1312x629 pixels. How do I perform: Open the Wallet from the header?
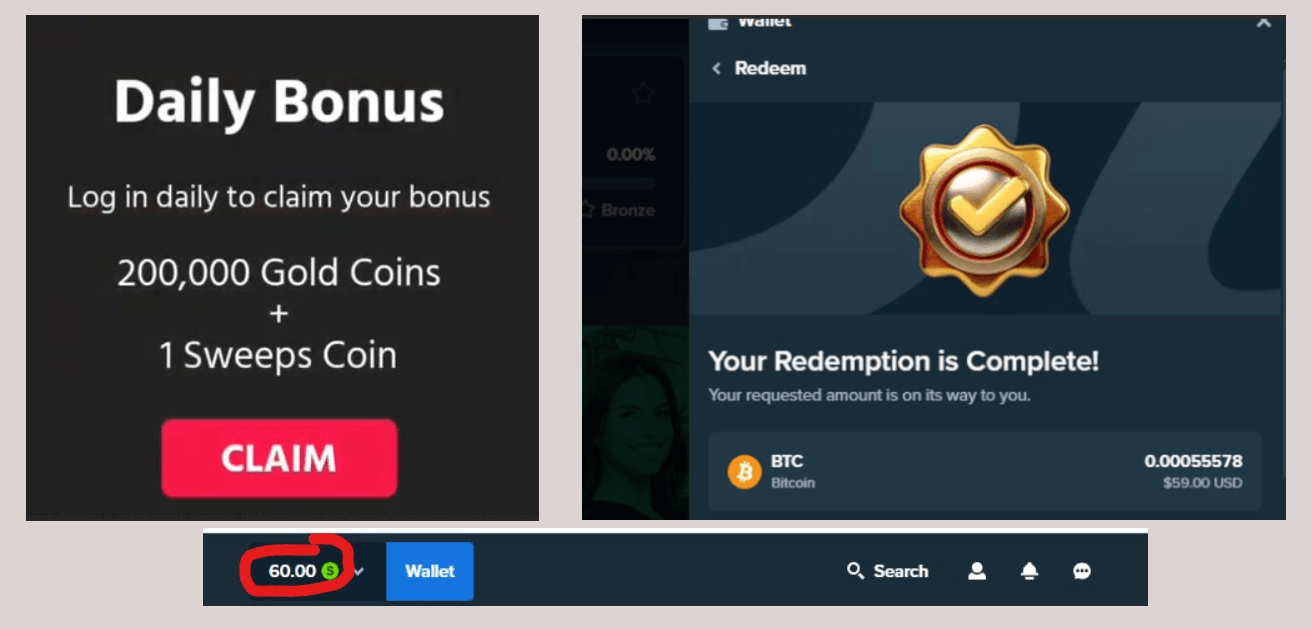[429, 571]
